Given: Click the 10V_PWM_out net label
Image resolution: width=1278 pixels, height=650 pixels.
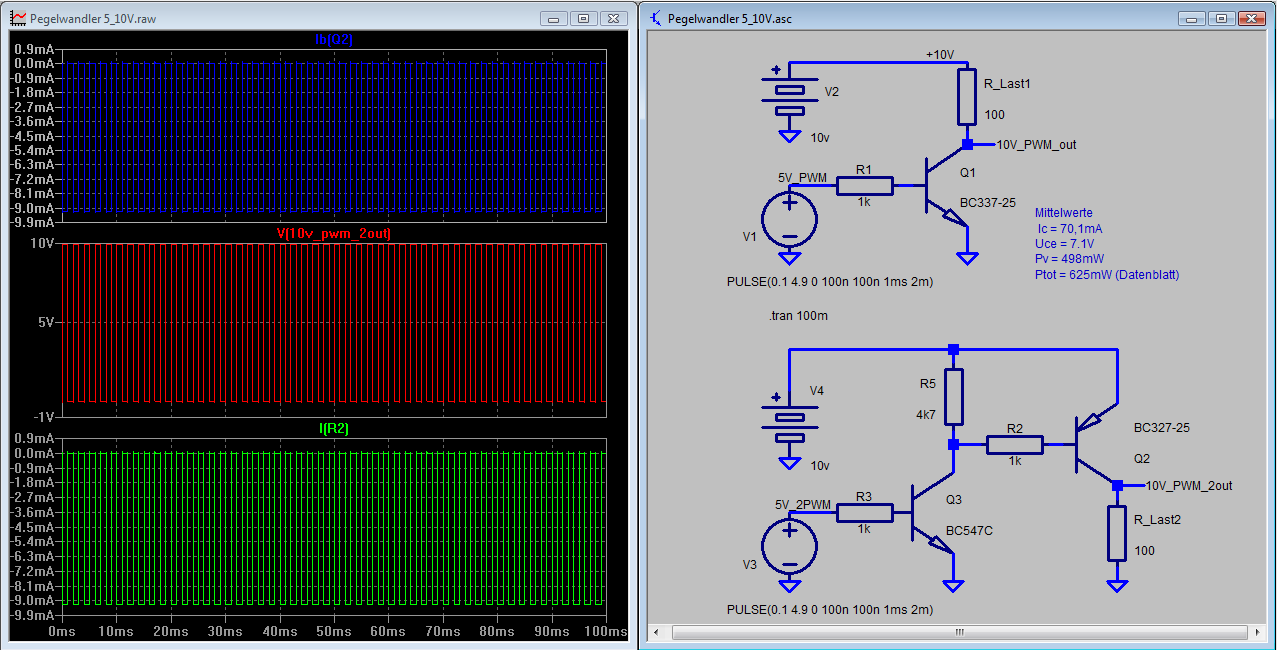Looking at the screenshot, I should [1037, 144].
